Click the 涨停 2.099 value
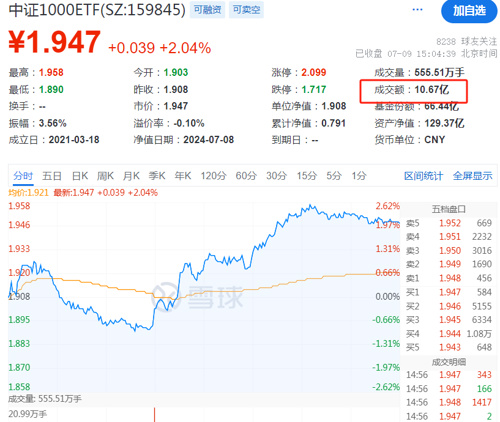500x422 pixels. coord(314,72)
